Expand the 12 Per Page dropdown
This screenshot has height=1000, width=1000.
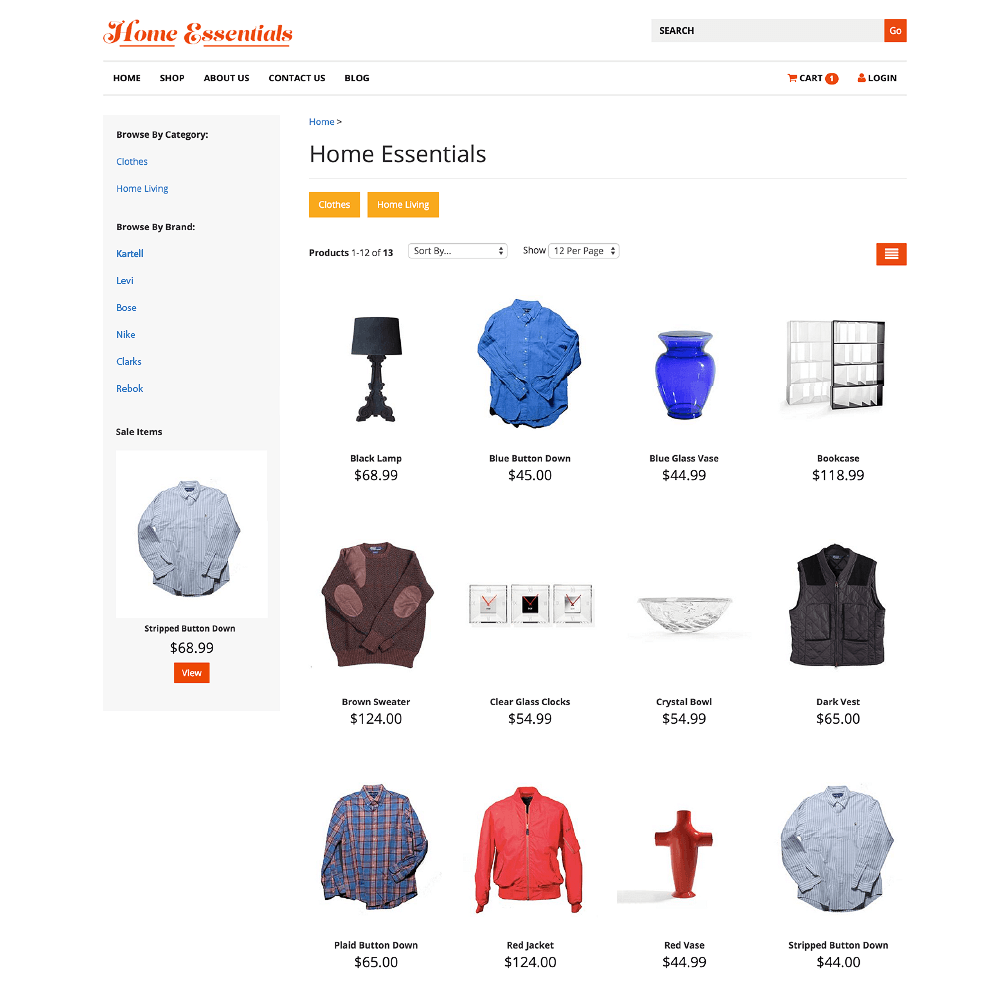tap(584, 251)
